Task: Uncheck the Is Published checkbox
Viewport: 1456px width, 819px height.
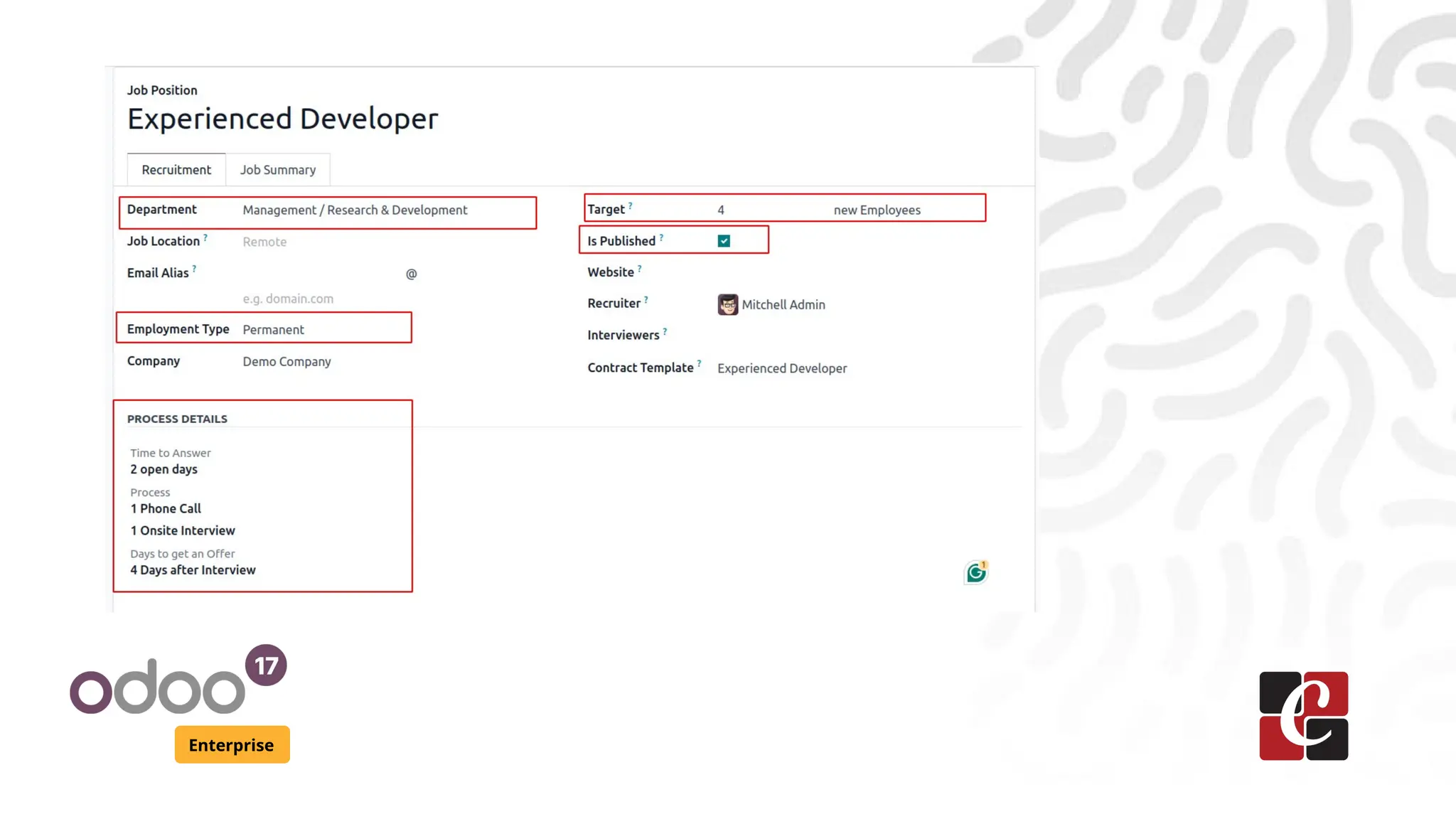Action: (724, 241)
